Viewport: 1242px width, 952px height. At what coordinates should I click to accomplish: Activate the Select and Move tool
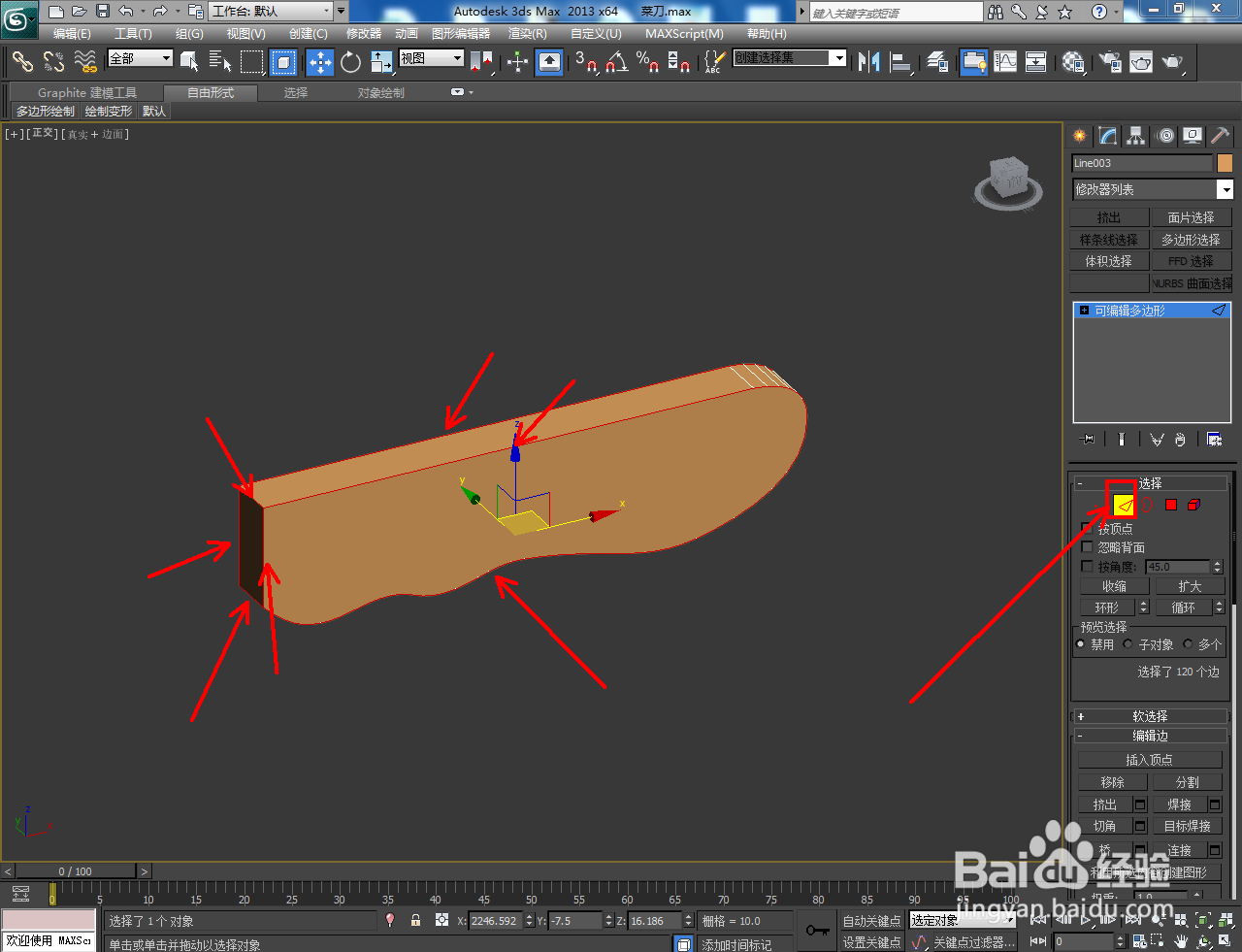pyautogui.click(x=320, y=62)
